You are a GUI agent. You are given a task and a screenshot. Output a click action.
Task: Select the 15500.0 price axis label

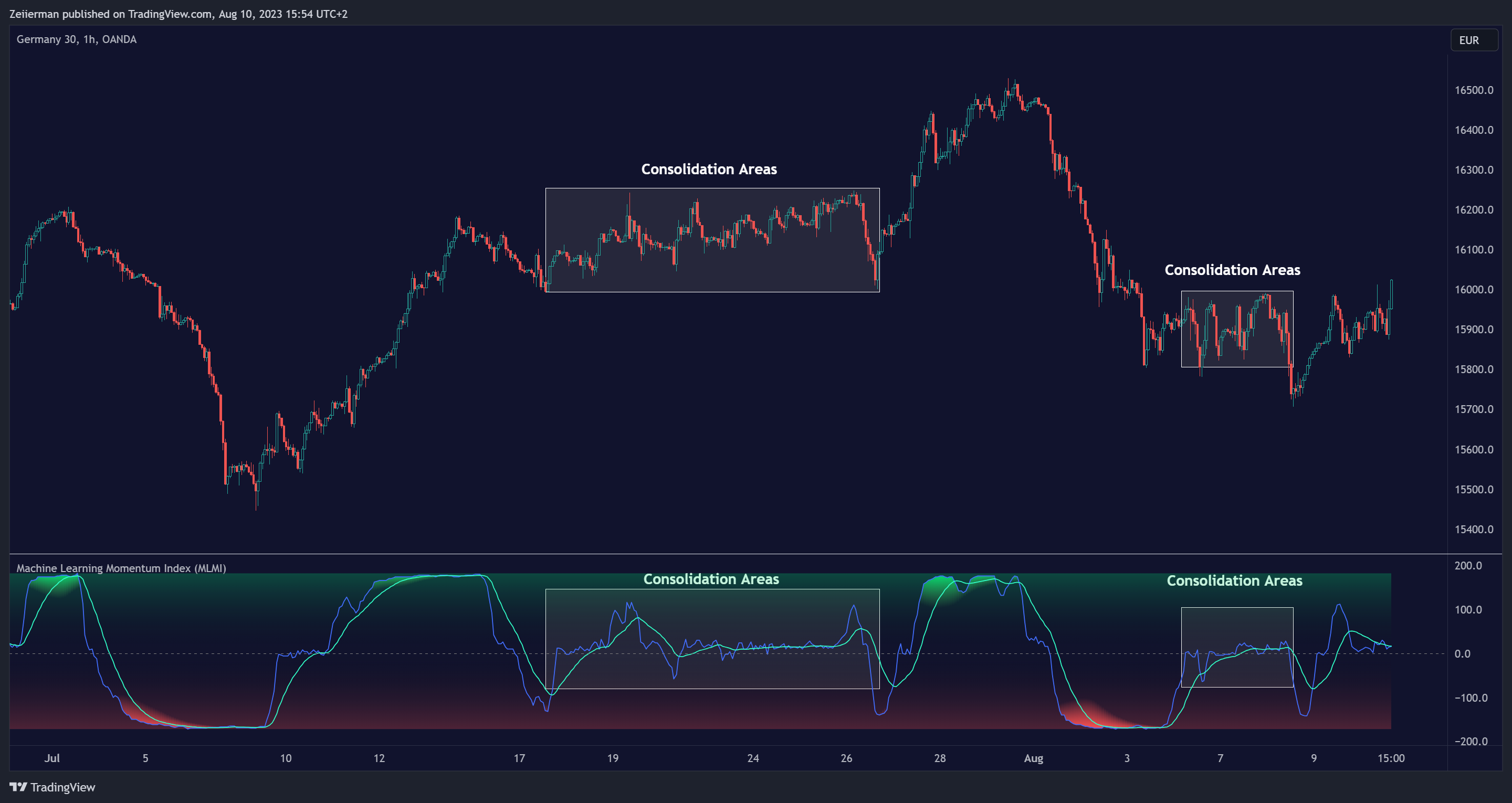coord(1474,490)
